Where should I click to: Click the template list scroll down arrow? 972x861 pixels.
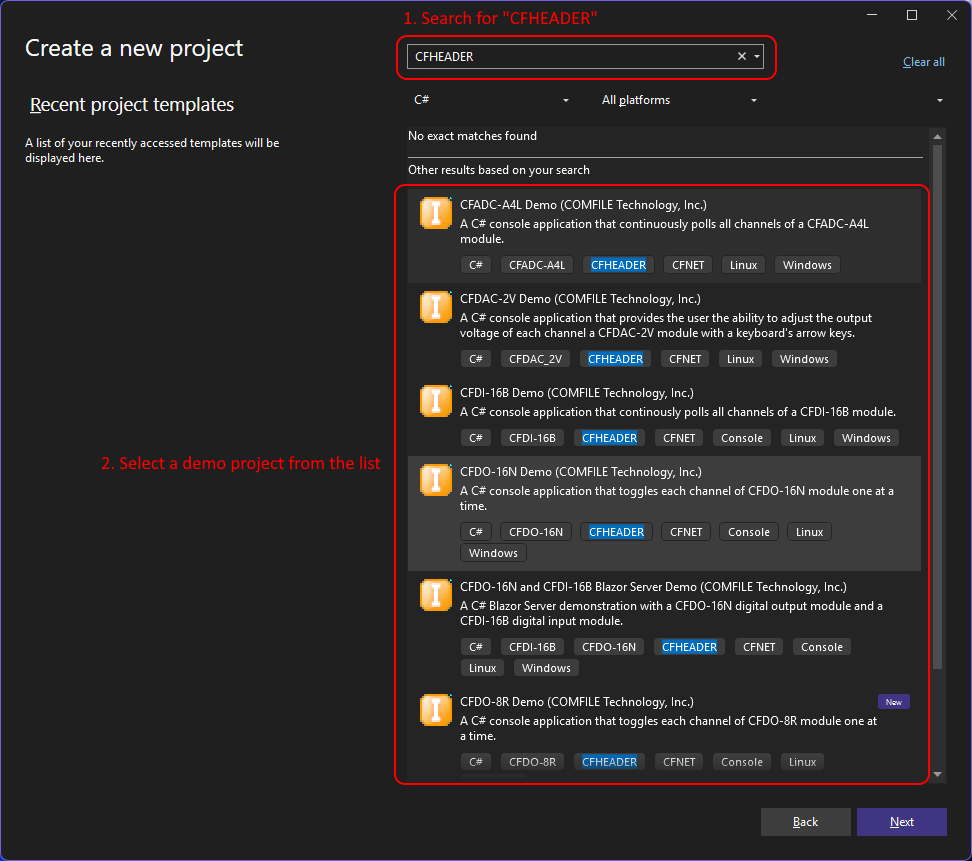pos(937,774)
